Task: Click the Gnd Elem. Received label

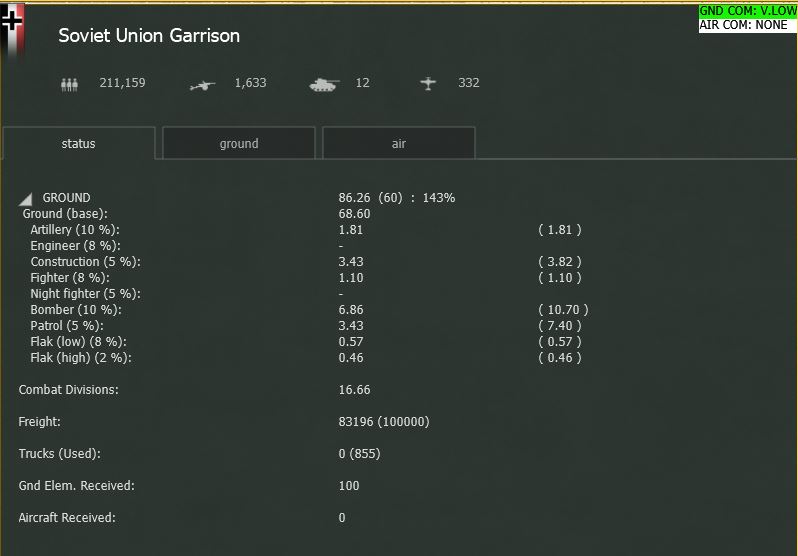Action: coord(76,486)
